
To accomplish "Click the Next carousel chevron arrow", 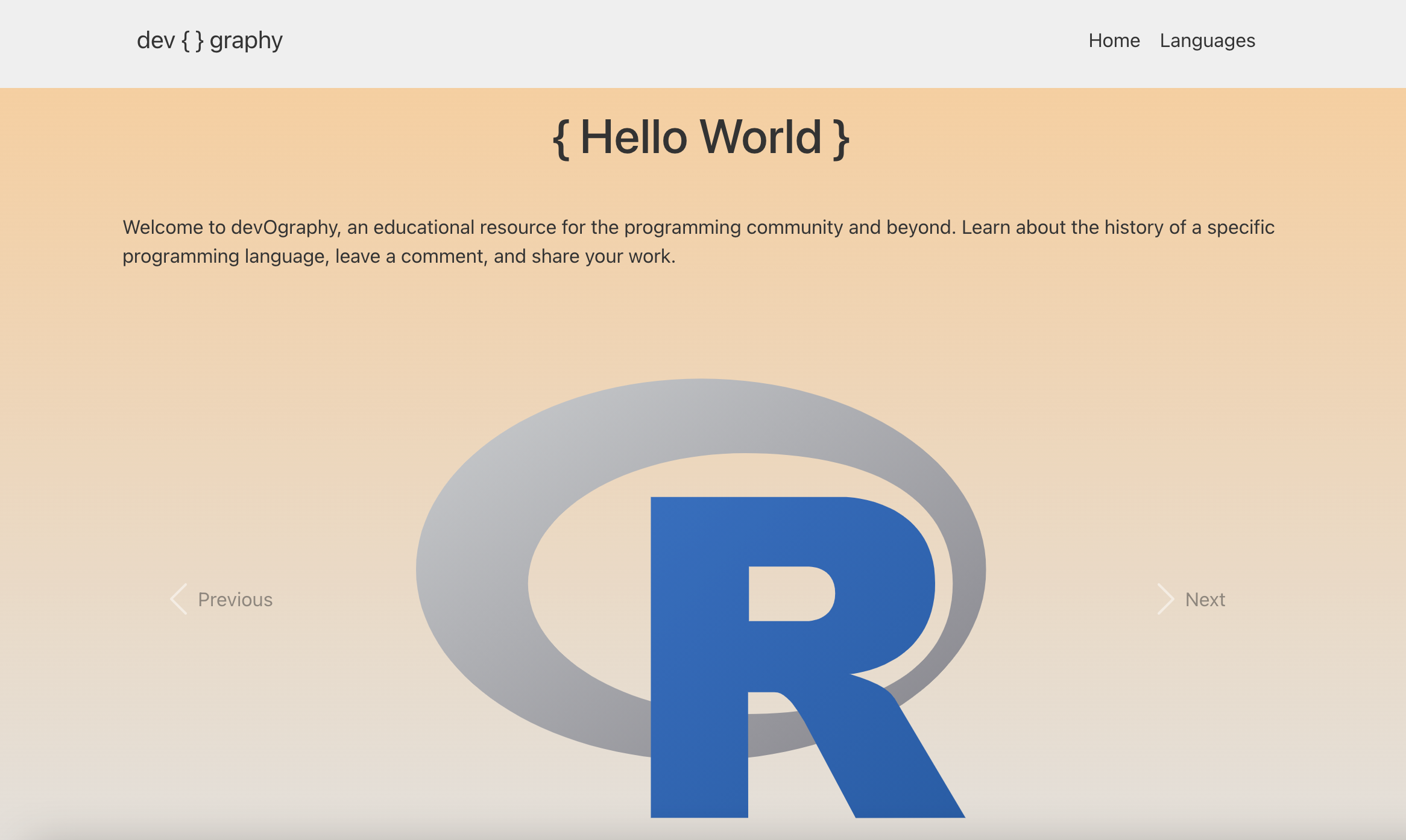I will pos(1165,599).
